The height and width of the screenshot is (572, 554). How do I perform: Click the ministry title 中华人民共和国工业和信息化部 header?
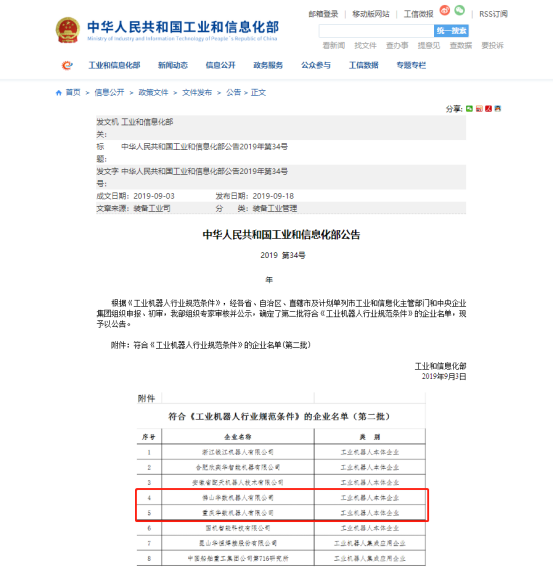(183, 27)
